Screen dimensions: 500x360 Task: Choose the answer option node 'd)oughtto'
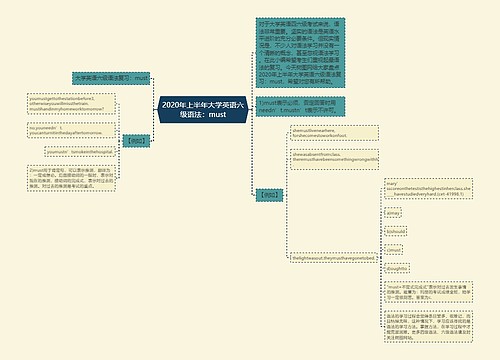[x=397, y=268]
